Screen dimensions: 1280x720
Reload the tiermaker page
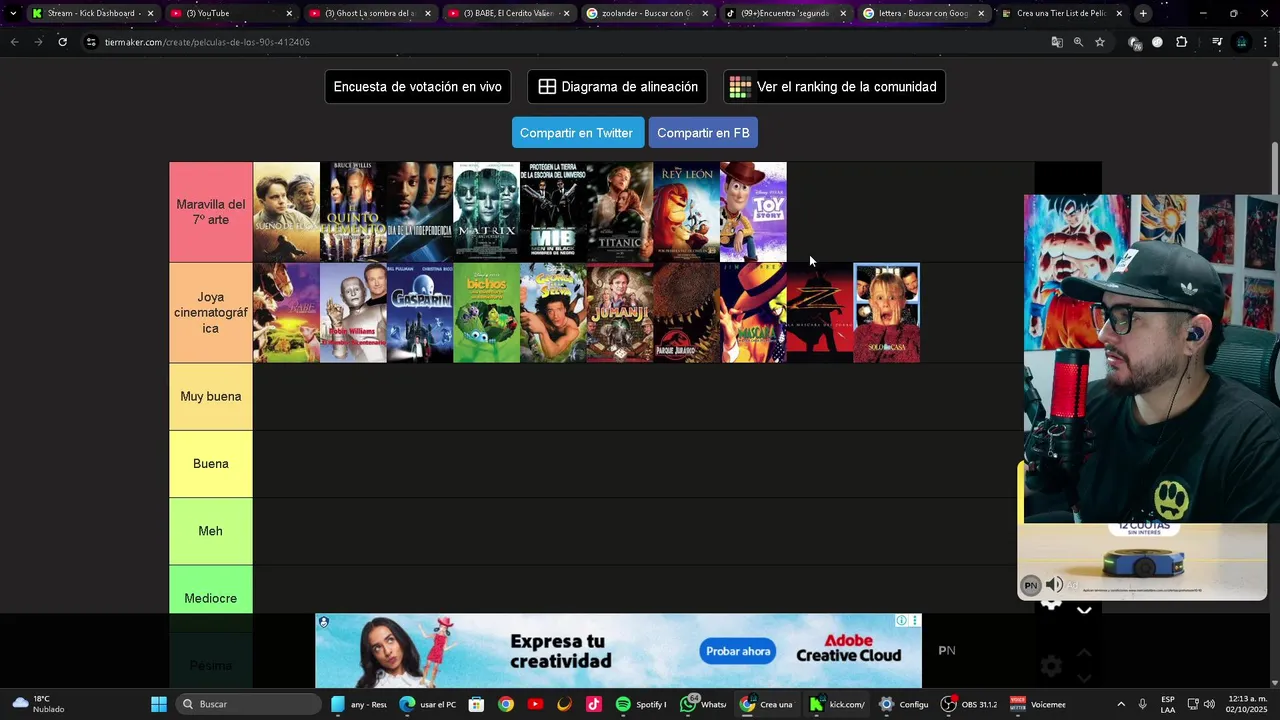click(x=62, y=42)
